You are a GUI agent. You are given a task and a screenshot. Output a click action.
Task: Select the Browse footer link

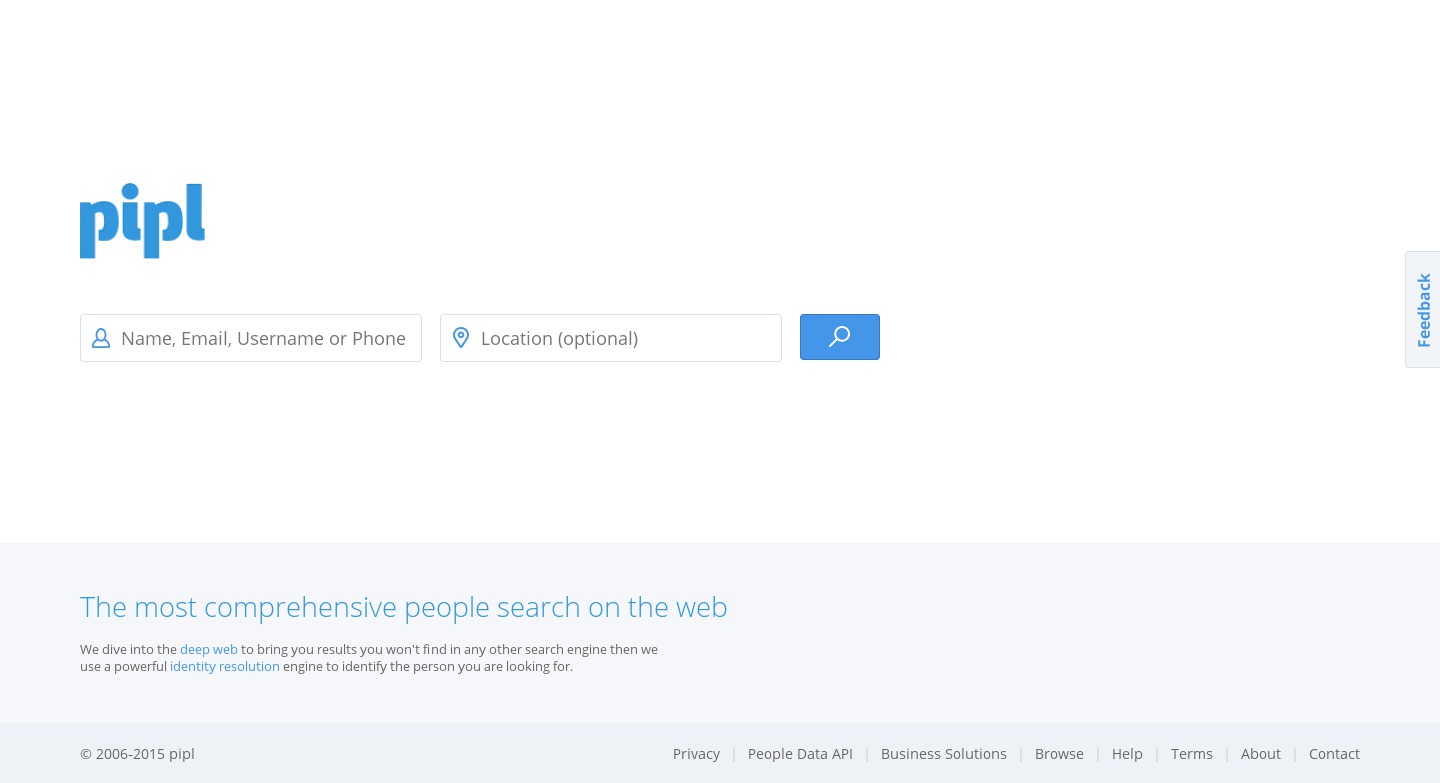1059,754
